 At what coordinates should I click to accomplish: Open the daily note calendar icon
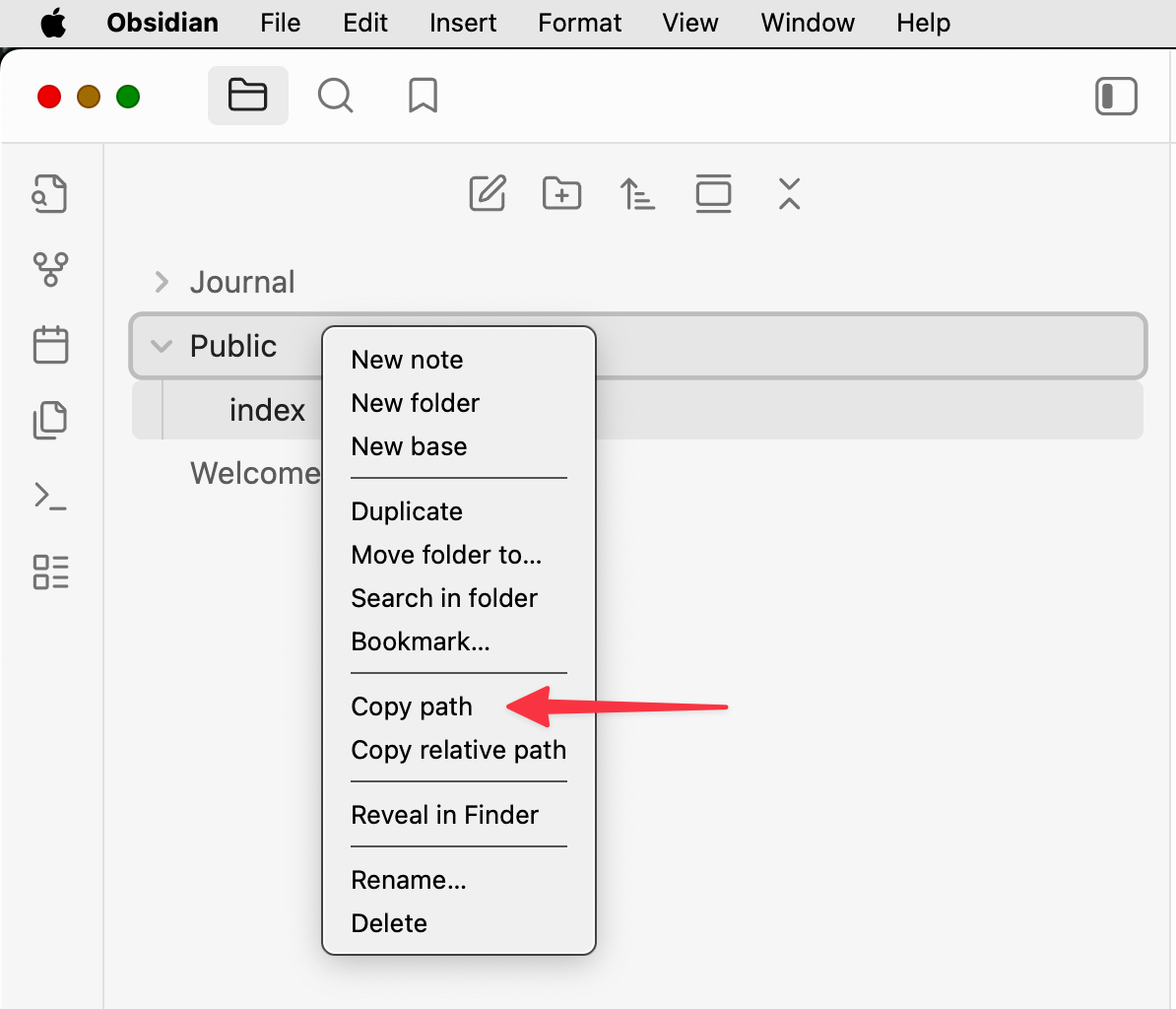pyautogui.click(x=50, y=345)
